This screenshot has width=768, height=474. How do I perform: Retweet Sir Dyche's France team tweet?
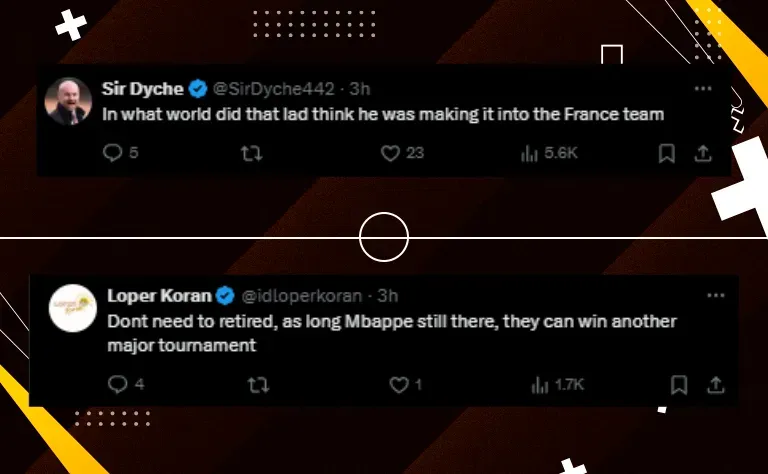click(251, 153)
